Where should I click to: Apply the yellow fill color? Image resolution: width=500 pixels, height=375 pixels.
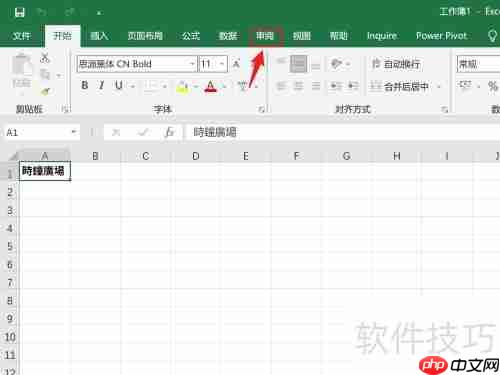click(182, 86)
